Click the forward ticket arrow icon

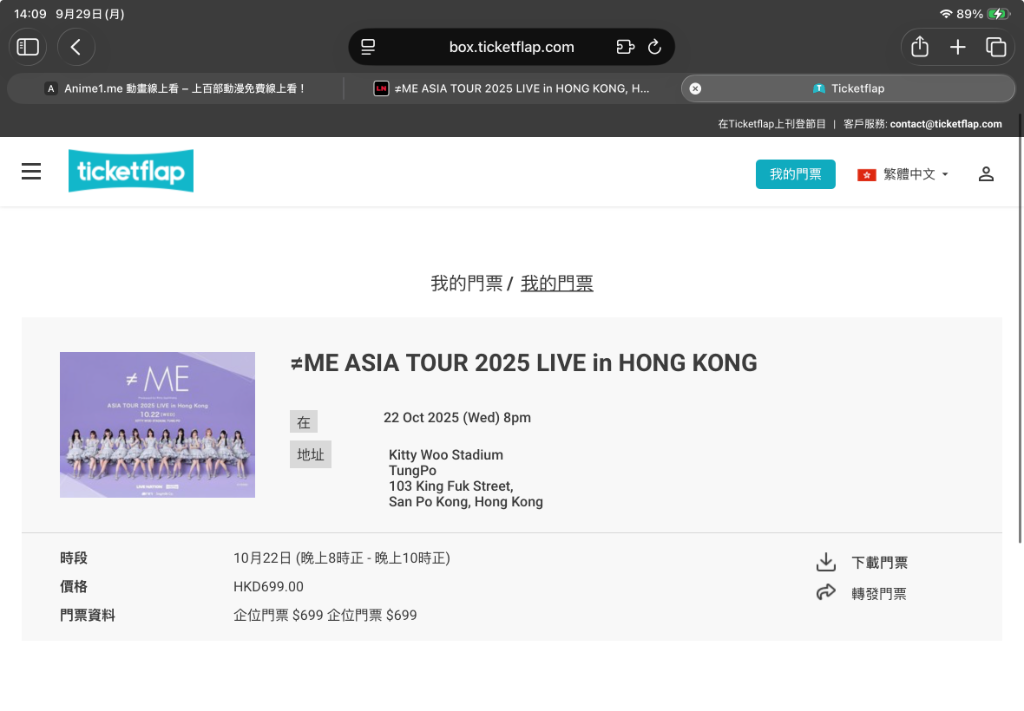[826, 593]
